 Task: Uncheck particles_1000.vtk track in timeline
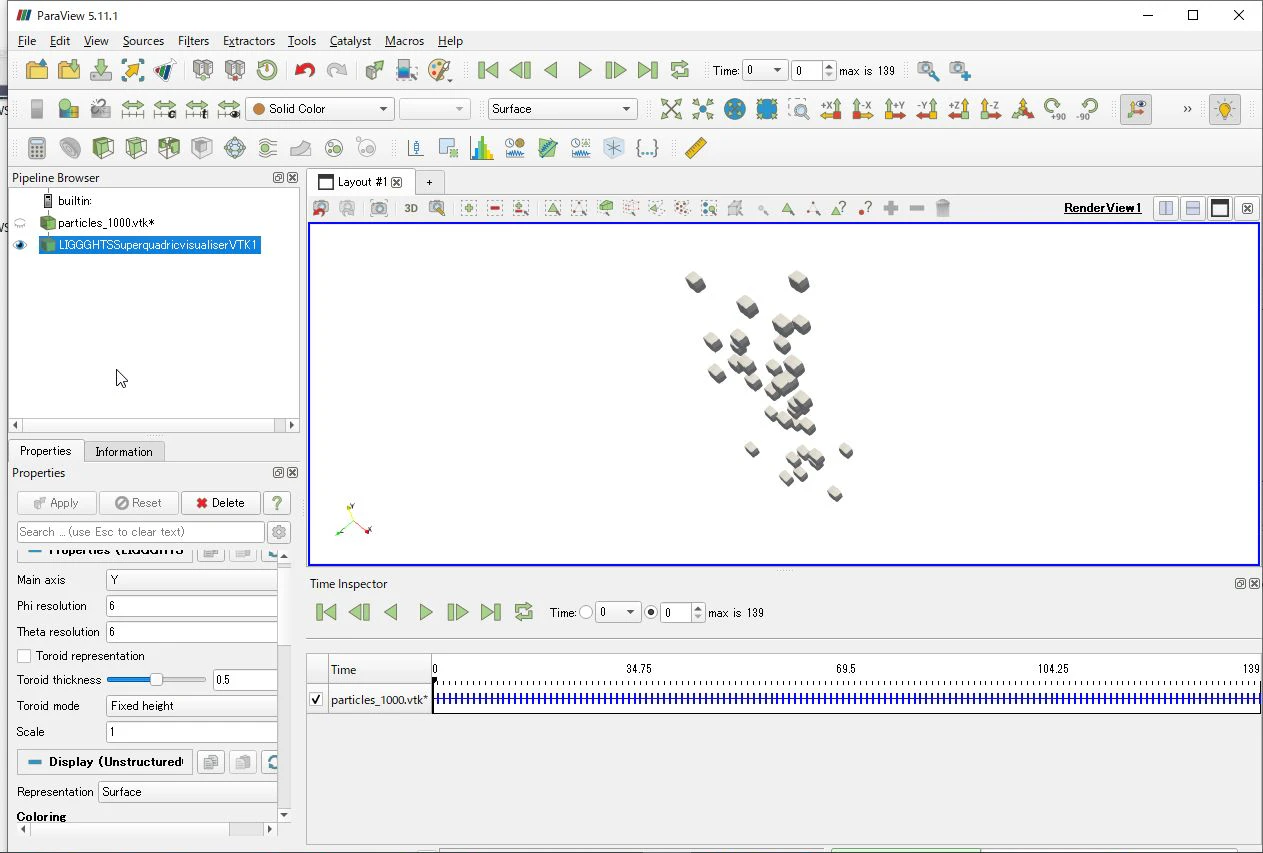pos(316,700)
